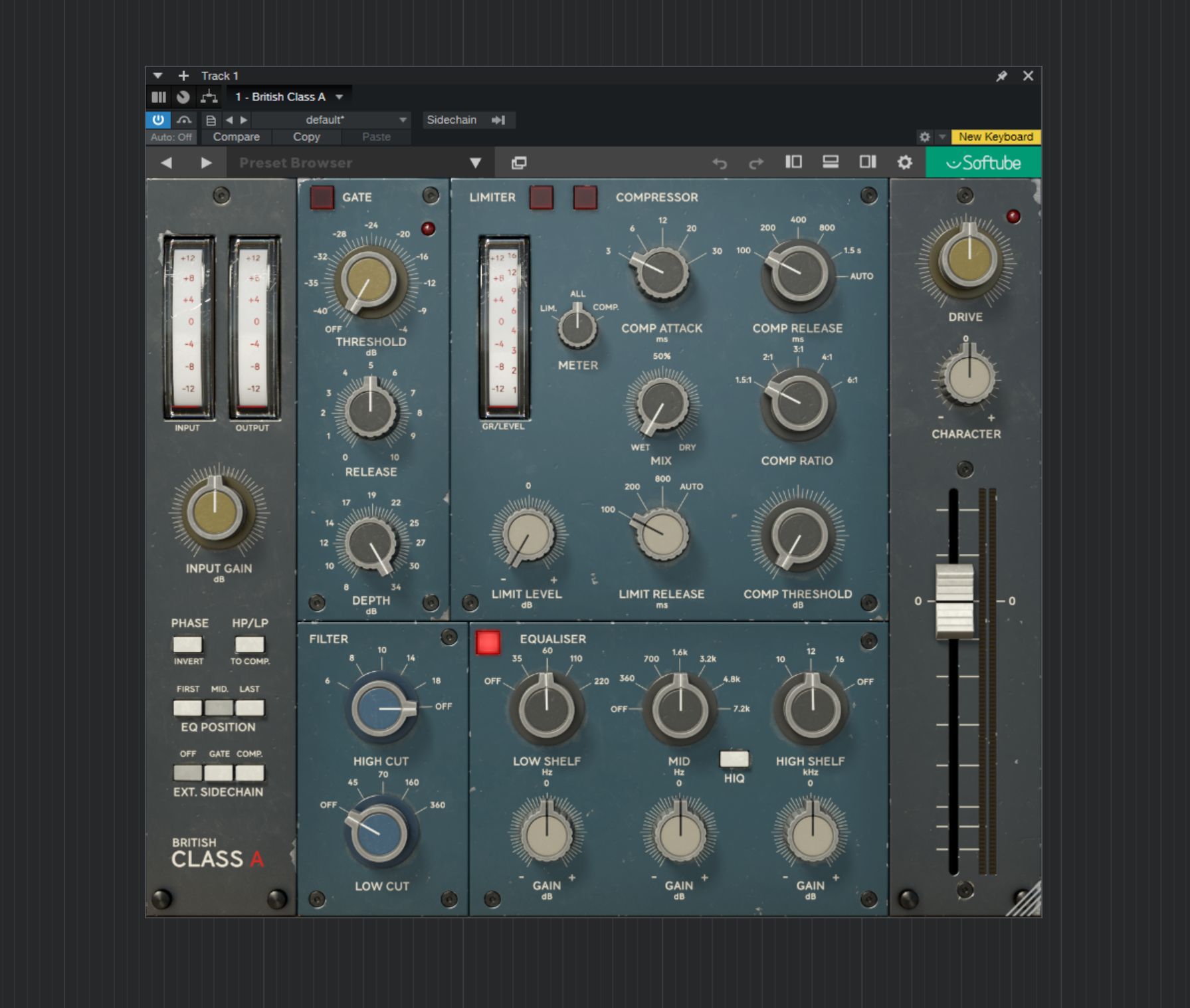The width and height of the screenshot is (1190, 1008).
Task: Click the INPUT GAIN knob
Action: pos(215,511)
